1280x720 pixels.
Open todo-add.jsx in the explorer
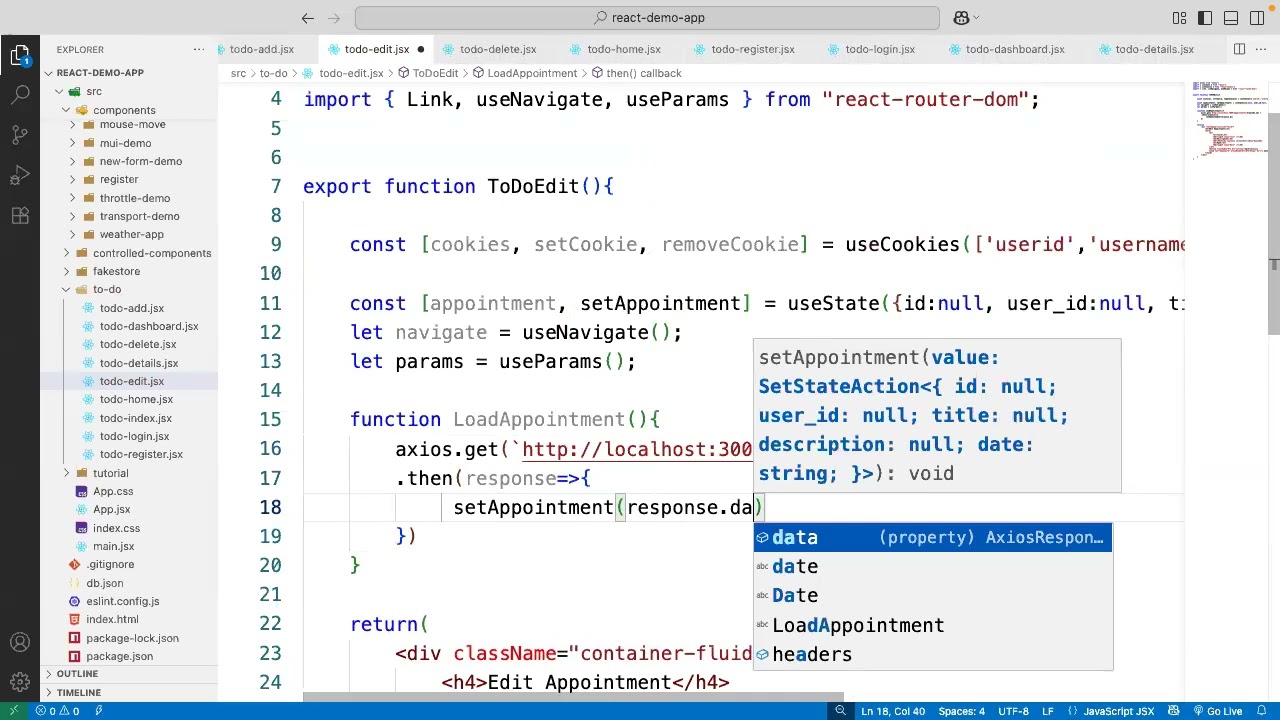coord(131,308)
